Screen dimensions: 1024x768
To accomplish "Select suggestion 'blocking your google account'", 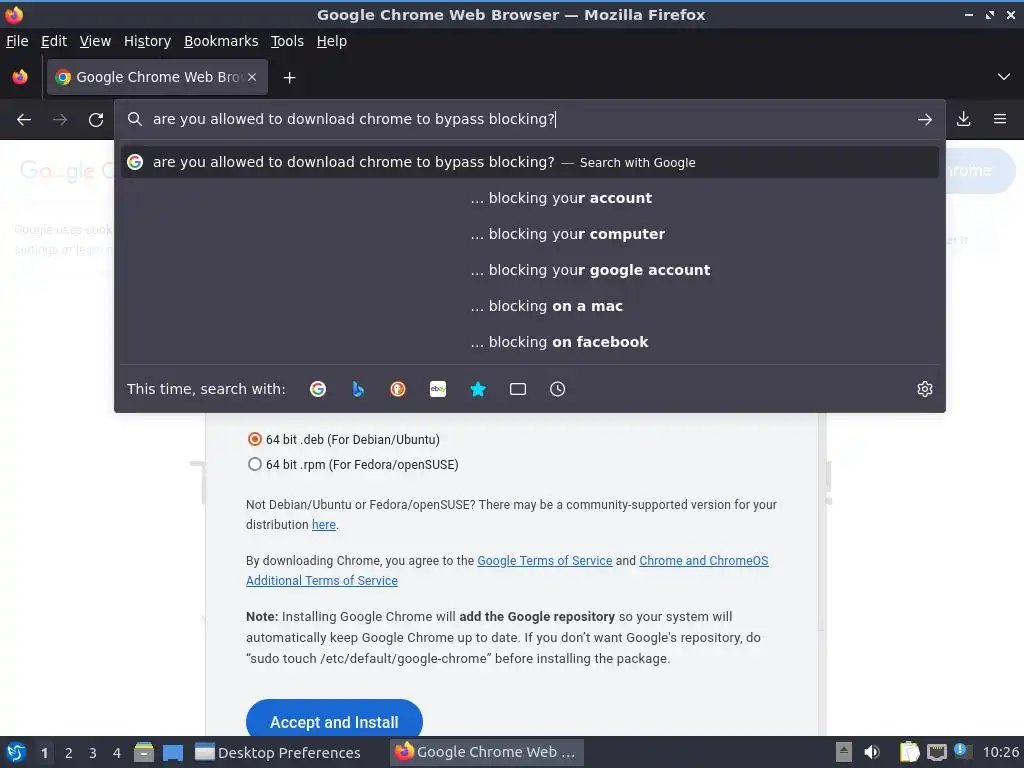I will [x=530, y=270].
